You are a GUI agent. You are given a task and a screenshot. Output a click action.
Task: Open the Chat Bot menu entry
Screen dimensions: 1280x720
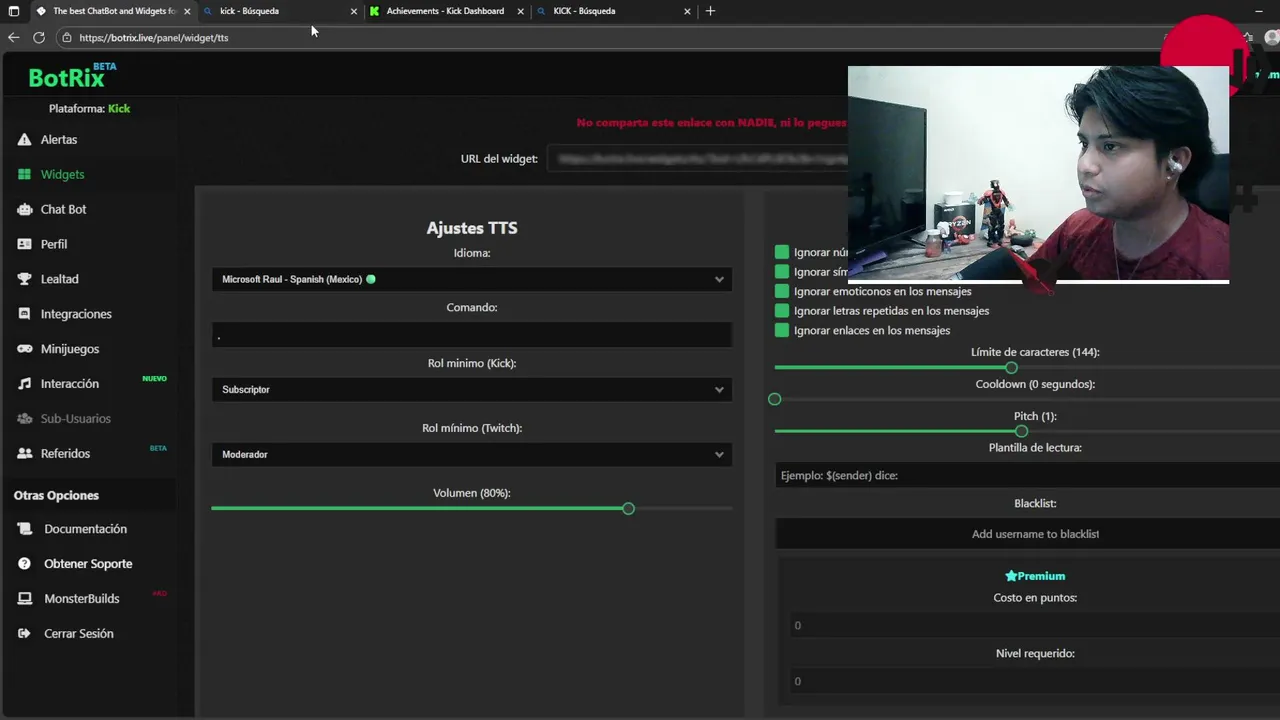[x=63, y=209]
